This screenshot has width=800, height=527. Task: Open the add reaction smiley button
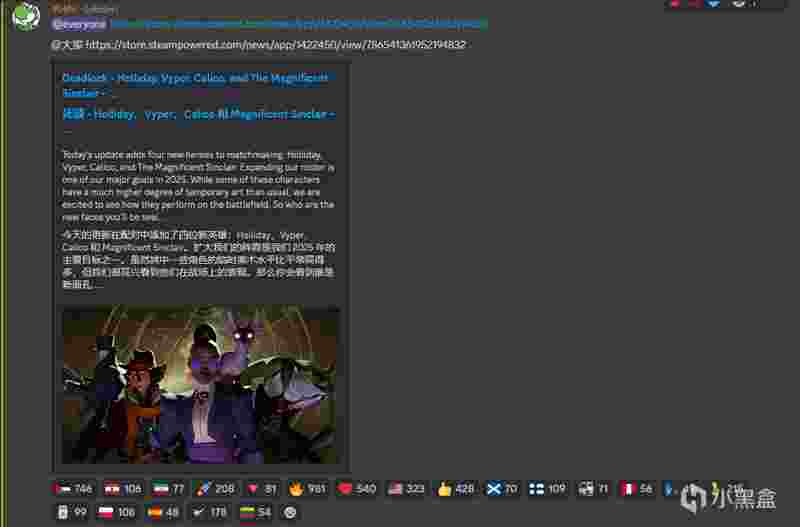[289, 512]
